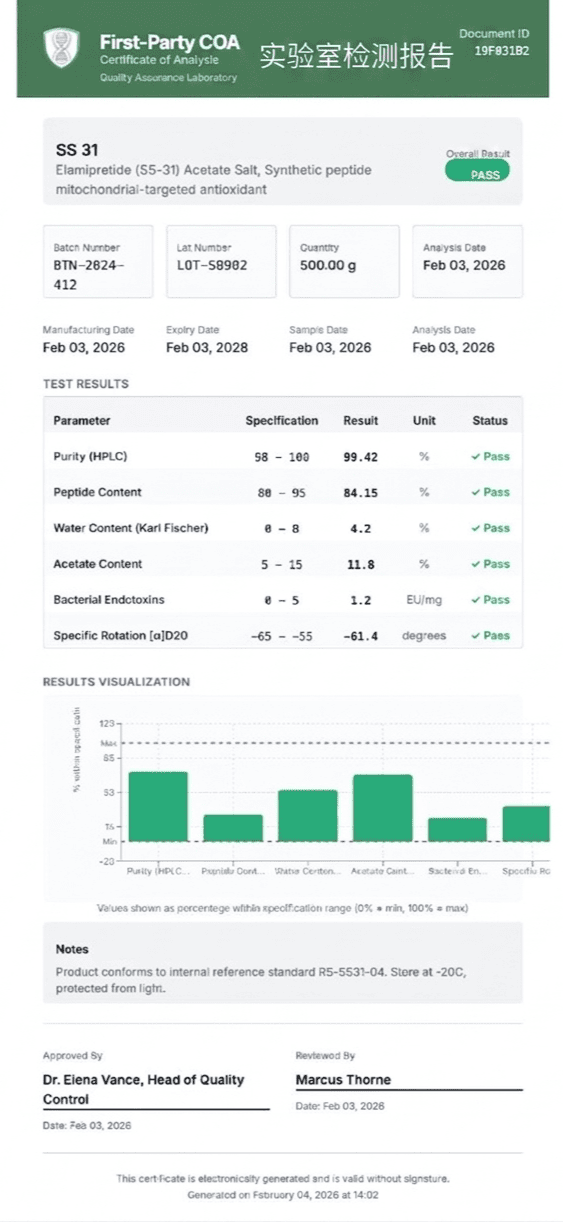Image resolution: width=563 pixels, height=1222 pixels.
Task: Select the Lot Number LOT-S8902 card
Action: [221, 262]
